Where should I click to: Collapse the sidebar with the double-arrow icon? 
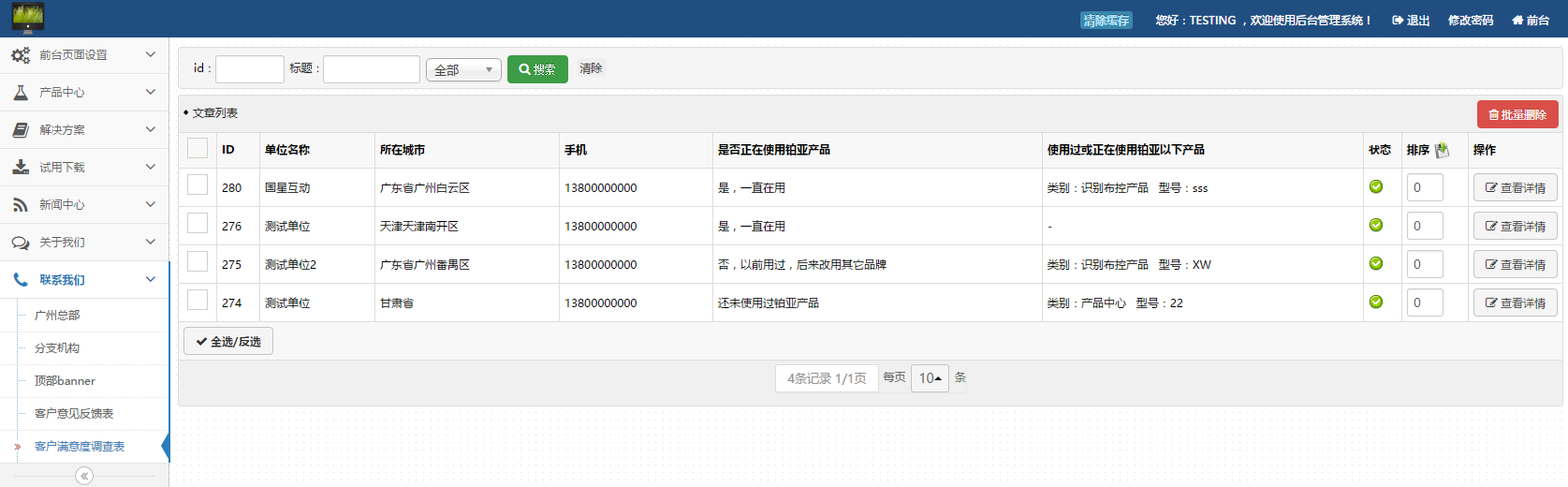point(84,476)
